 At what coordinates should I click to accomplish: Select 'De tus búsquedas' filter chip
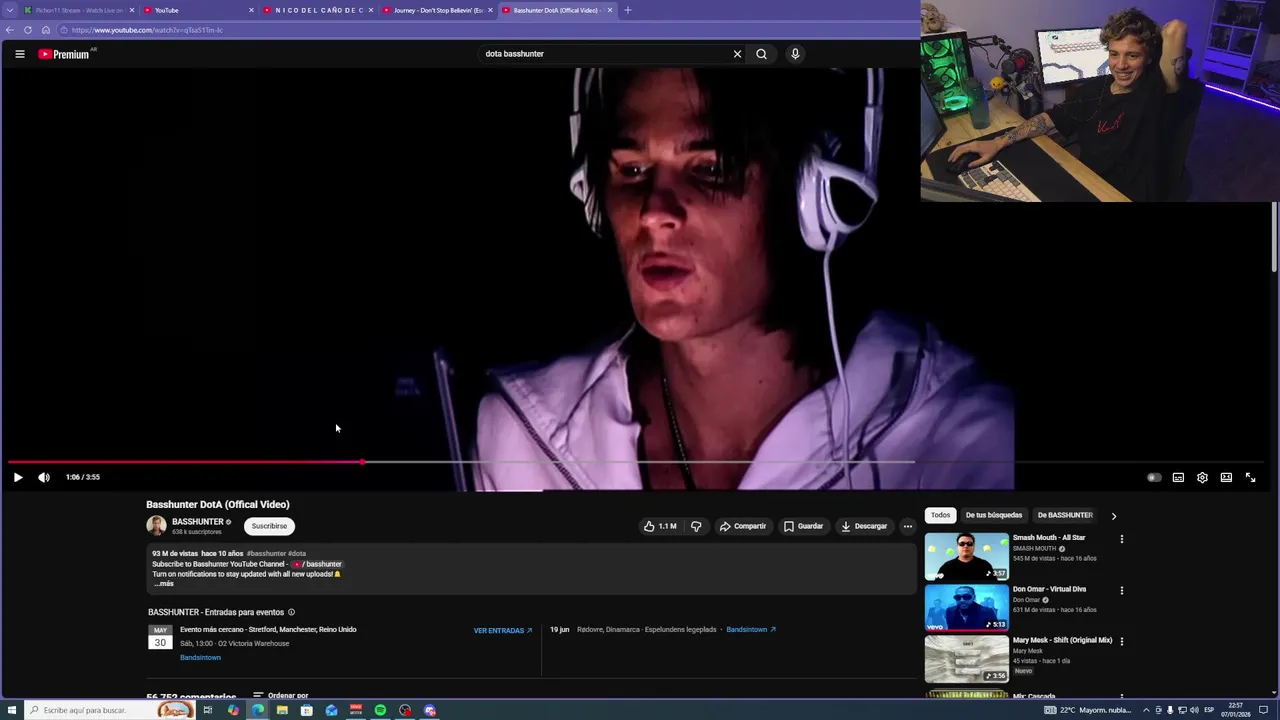[994, 515]
